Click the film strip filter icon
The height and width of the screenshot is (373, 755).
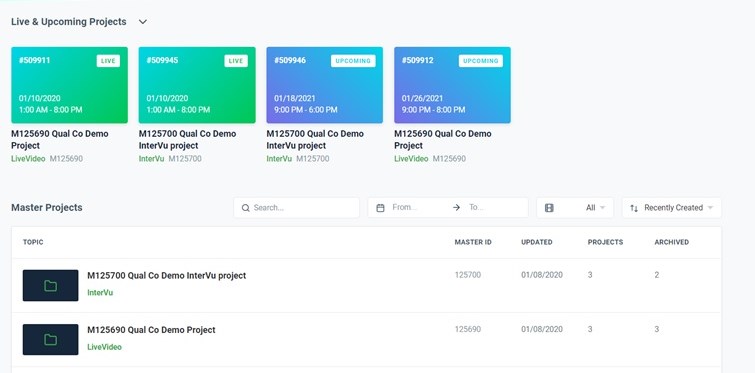(x=549, y=208)
